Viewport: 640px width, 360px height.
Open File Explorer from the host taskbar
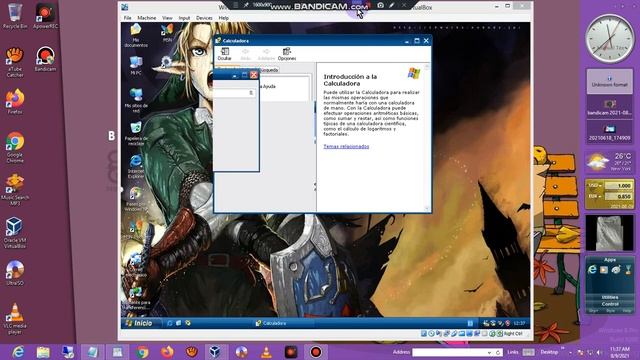click(43, 352)
